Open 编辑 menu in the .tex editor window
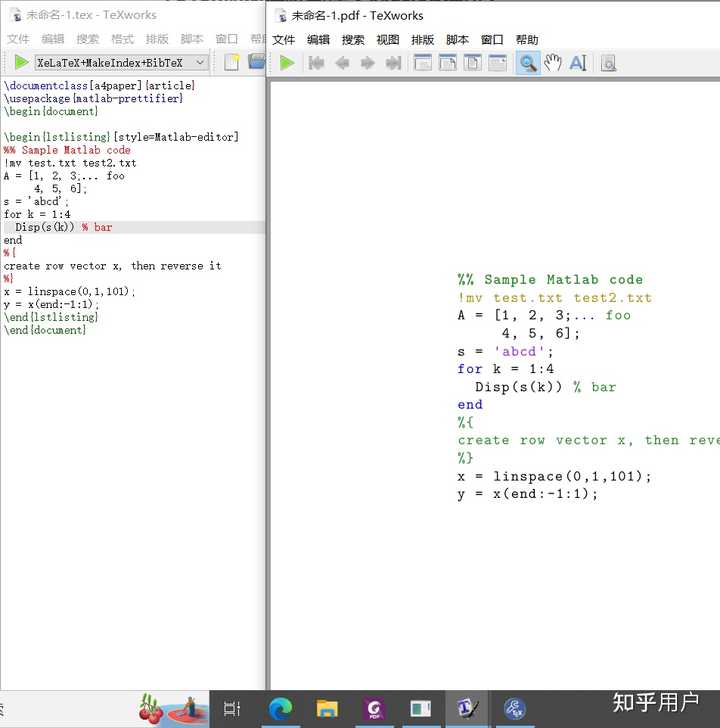Image resolution: width=720 pixels, height=728 pixels. (x=53, y=39)
